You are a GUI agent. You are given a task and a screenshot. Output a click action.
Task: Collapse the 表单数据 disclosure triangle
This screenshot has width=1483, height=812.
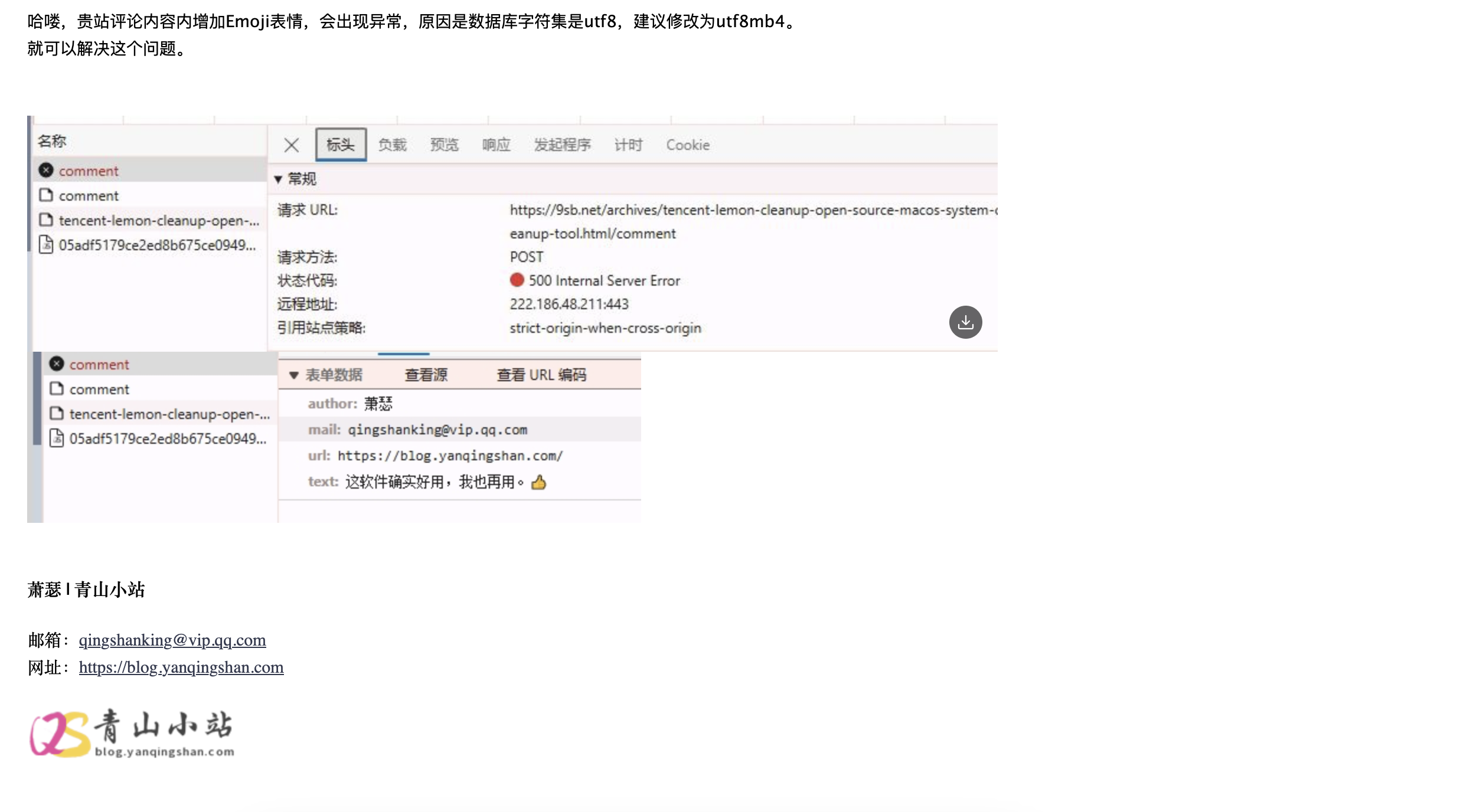(293, 375)
